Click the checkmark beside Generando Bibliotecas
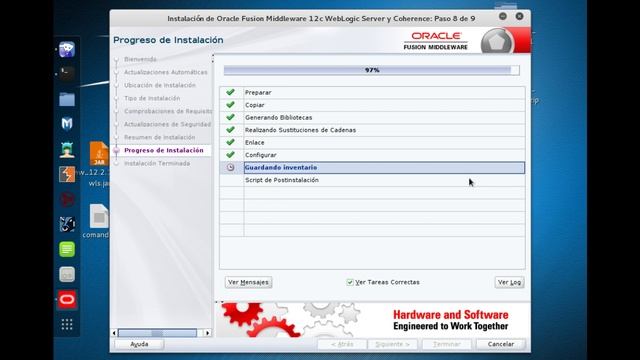The width and height of the screenshot is (640, 360). click(230, 117)
